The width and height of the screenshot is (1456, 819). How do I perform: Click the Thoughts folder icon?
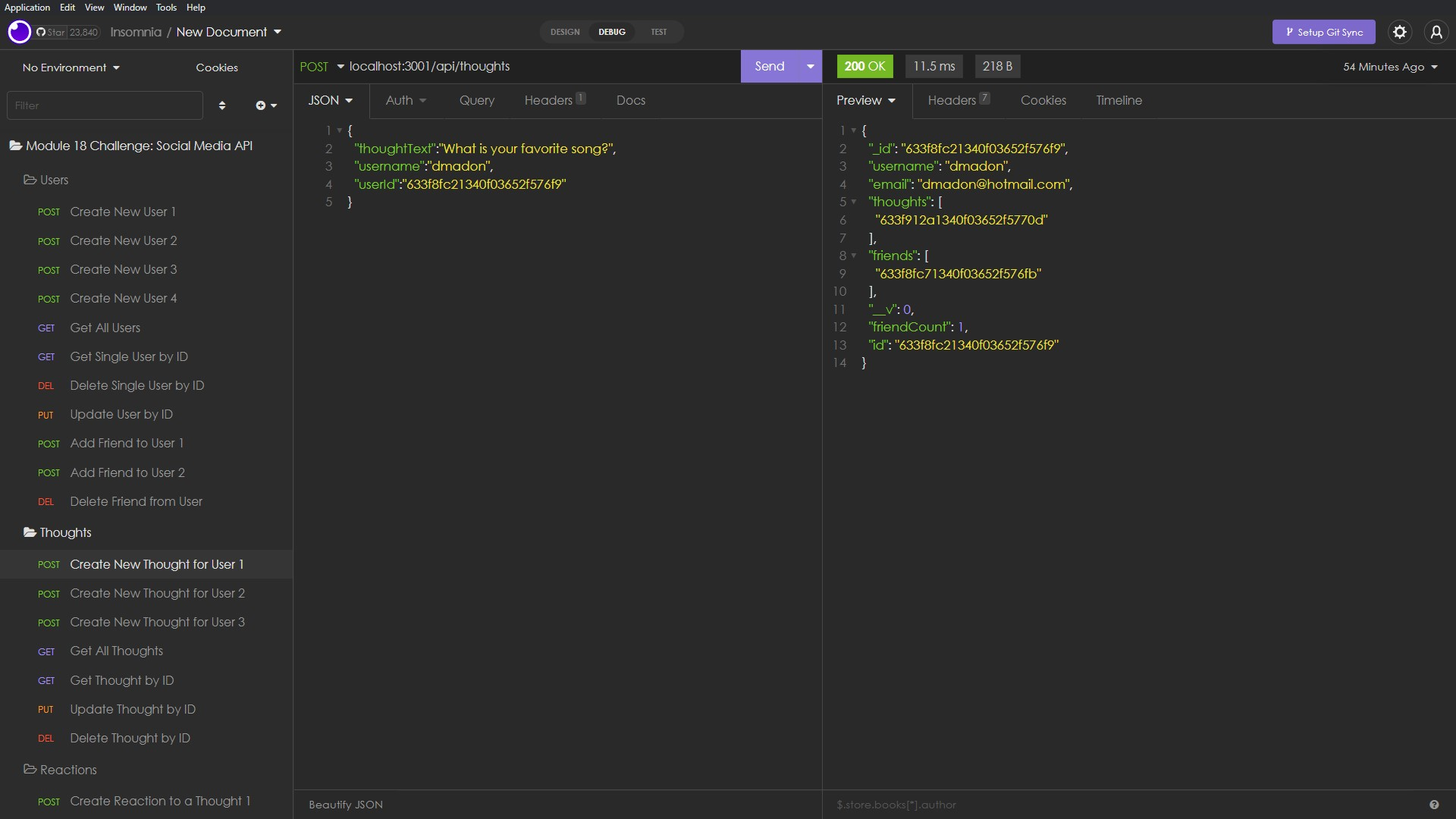pos(30,532)
